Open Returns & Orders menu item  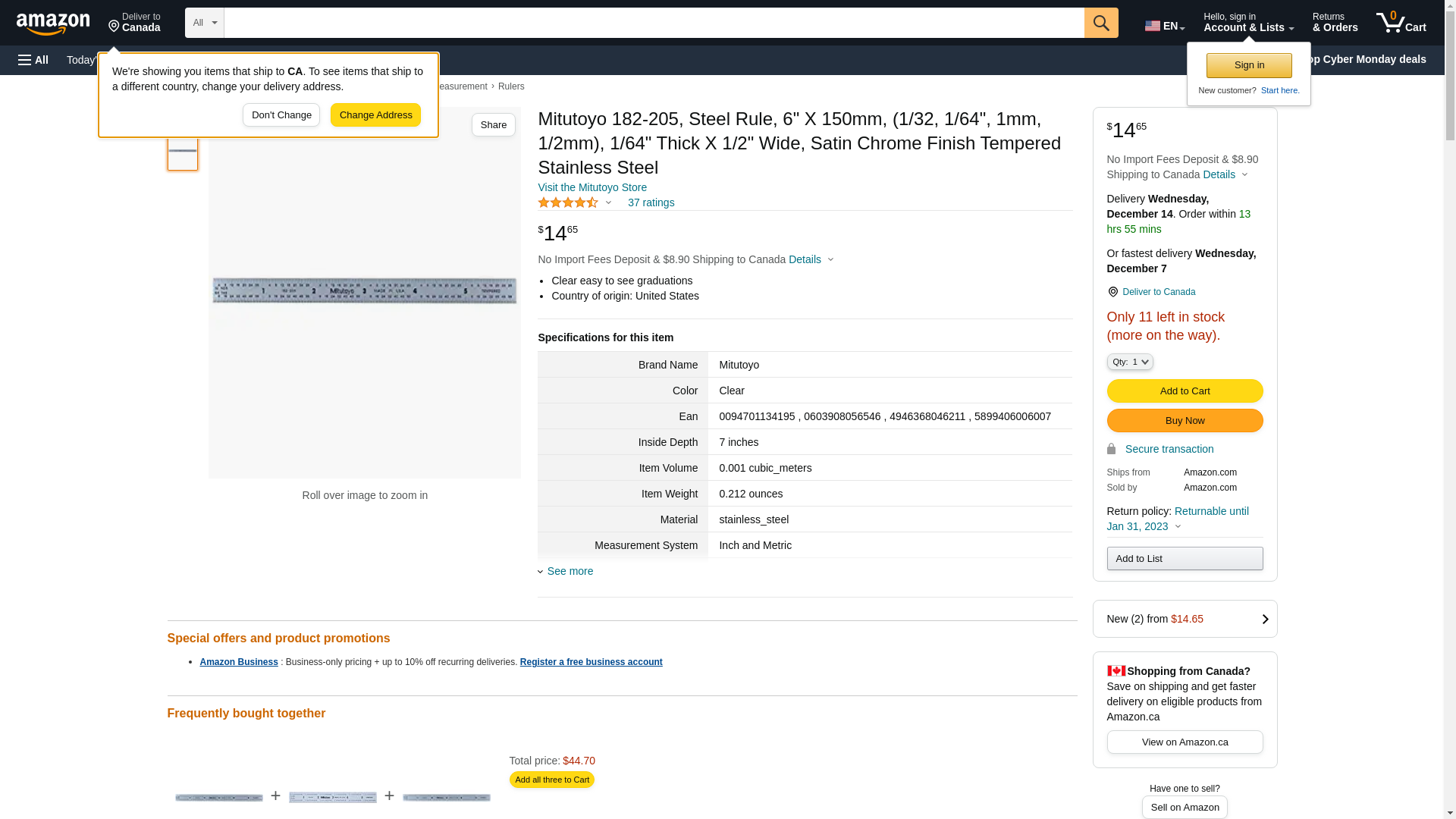1335,23
